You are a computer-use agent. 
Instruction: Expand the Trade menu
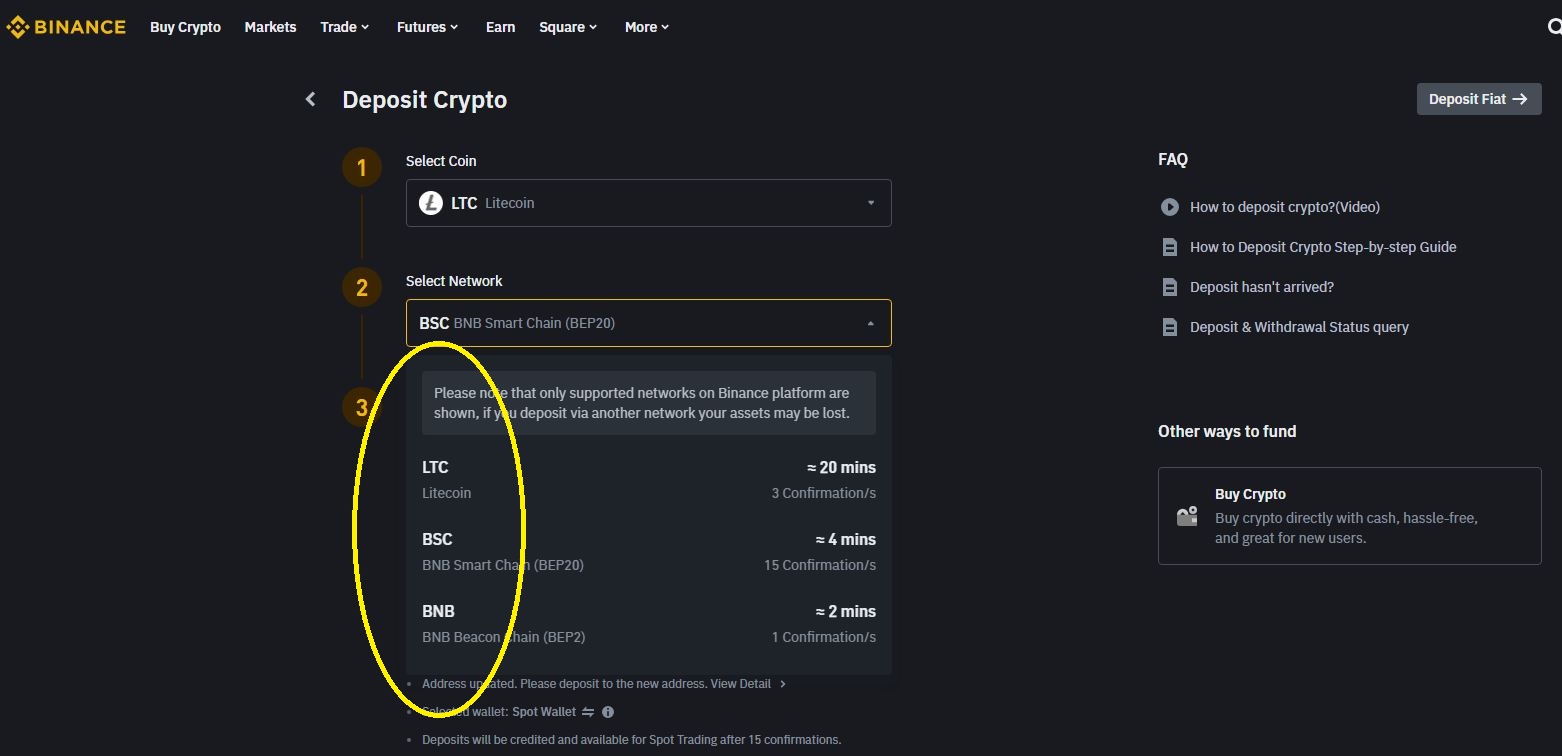click(x=344, y=27)
